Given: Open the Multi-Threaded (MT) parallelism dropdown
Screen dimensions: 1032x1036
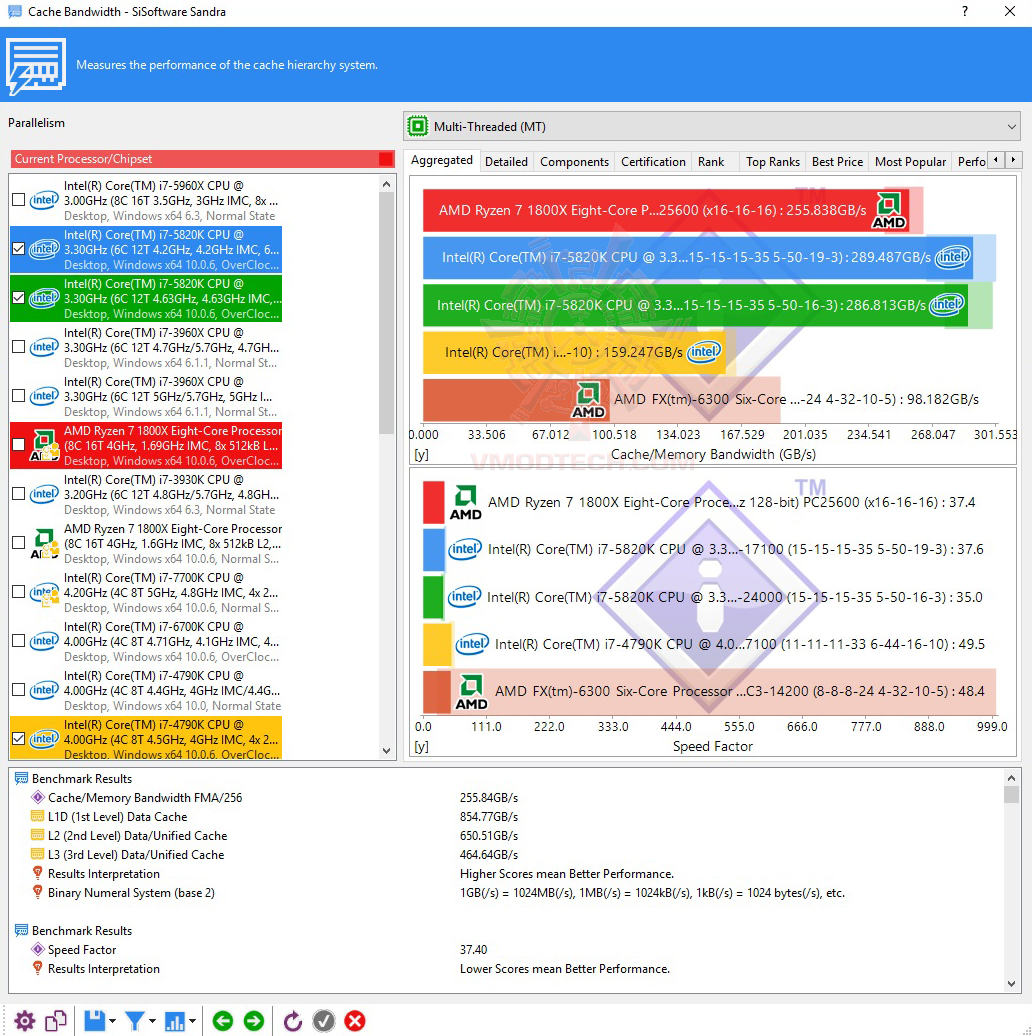Looking at the screenshot, I should (x=712, y=126).
